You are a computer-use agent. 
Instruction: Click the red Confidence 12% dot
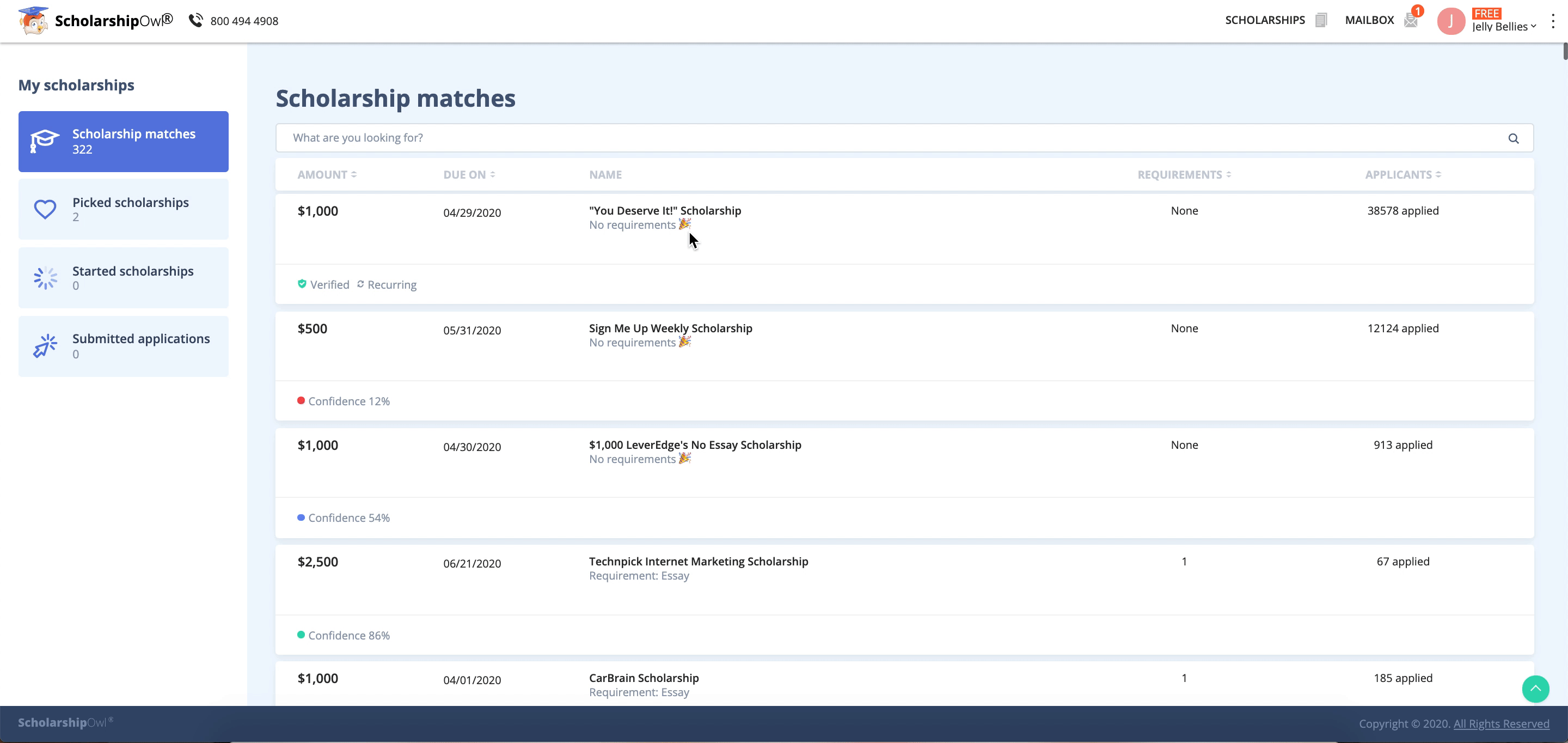(301, 401)
